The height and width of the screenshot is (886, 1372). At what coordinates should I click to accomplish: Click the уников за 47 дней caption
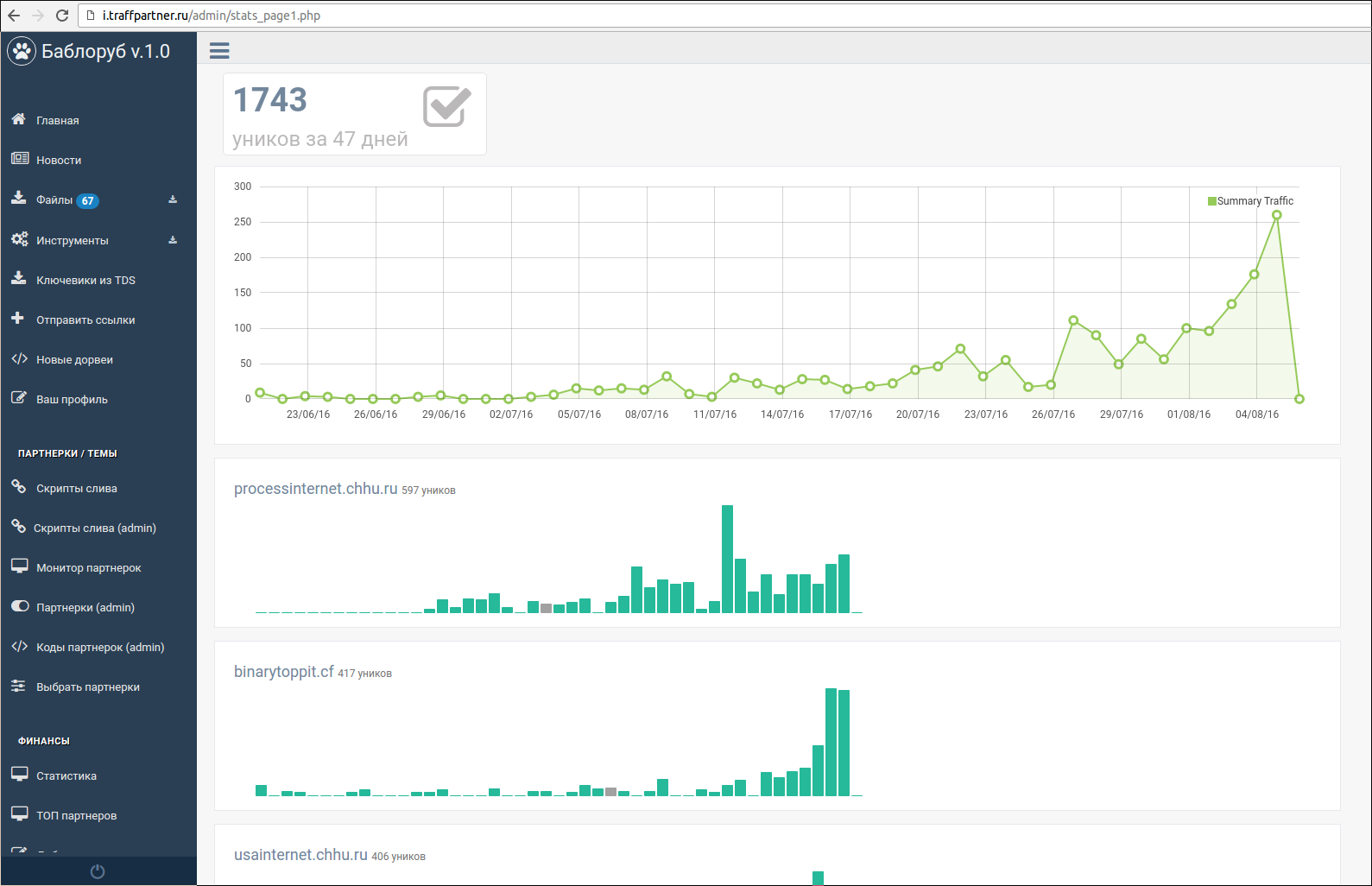pyautogui.click(x=320, y=139)
